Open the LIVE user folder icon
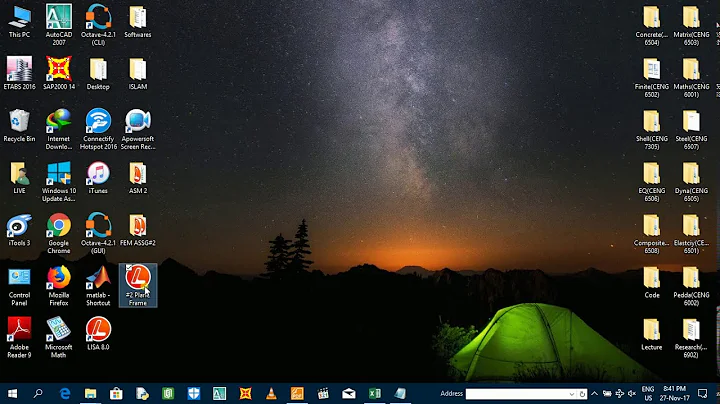The image size is (720, 404). [19, 178]
